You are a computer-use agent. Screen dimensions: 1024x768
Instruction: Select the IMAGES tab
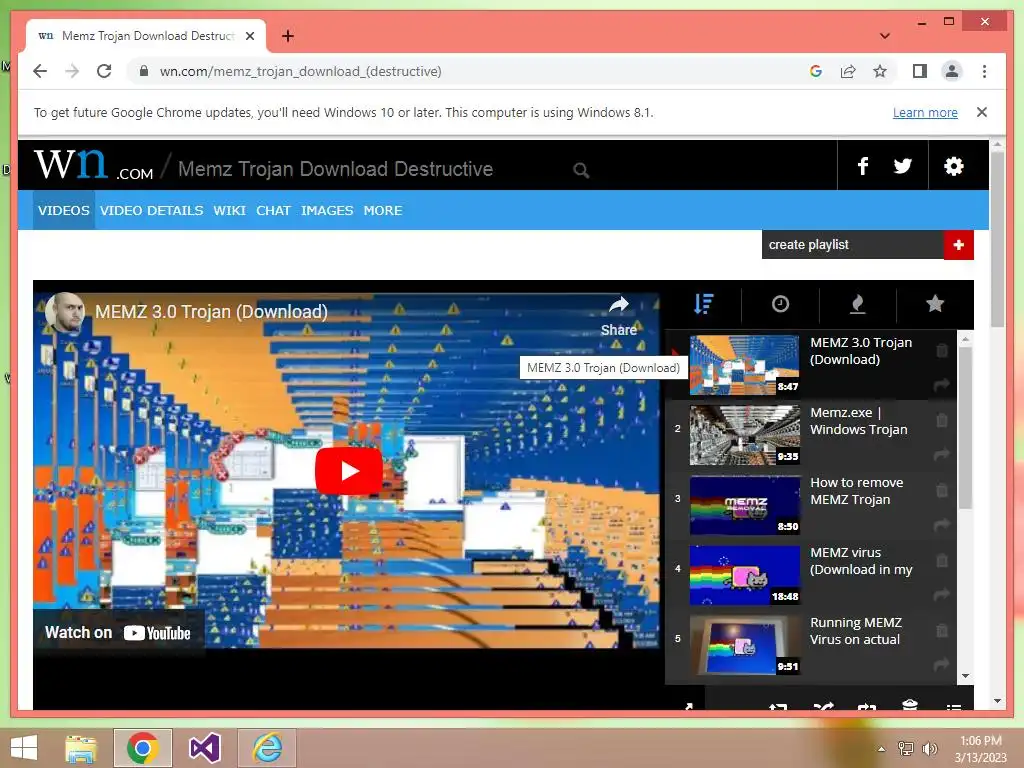tap(327, 210)
